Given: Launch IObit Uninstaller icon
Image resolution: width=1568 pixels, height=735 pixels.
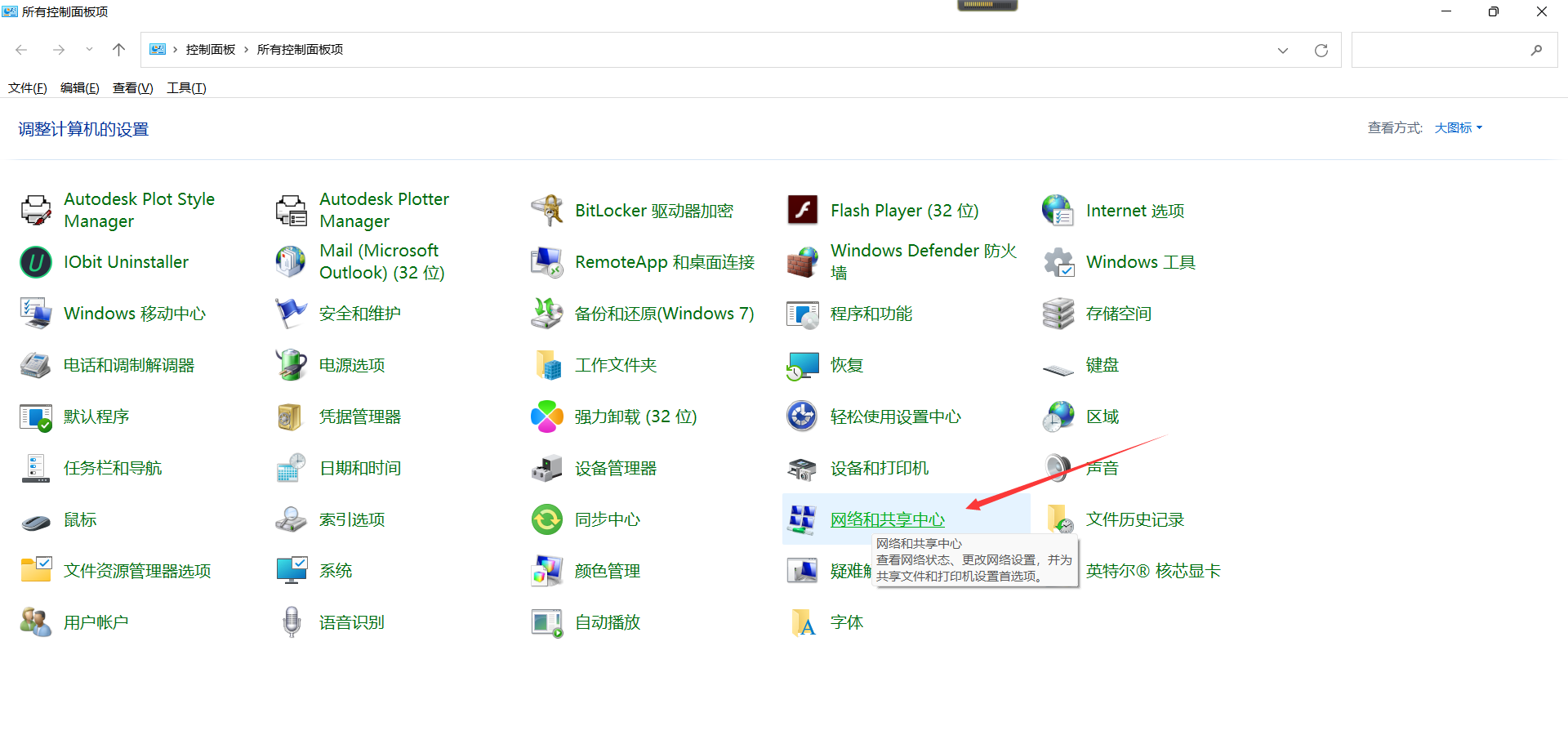Looking at the screenshot, I should [x=36, y=262].
